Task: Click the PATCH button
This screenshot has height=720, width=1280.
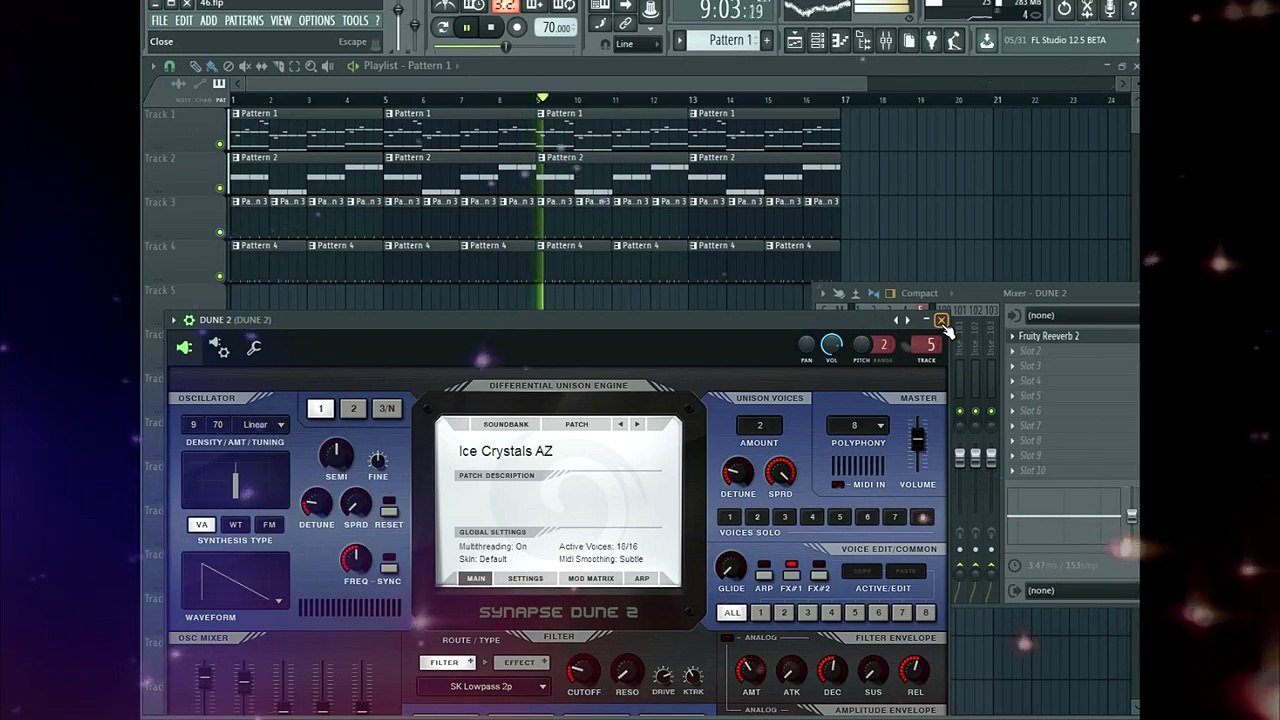Action: coord(577,424)
